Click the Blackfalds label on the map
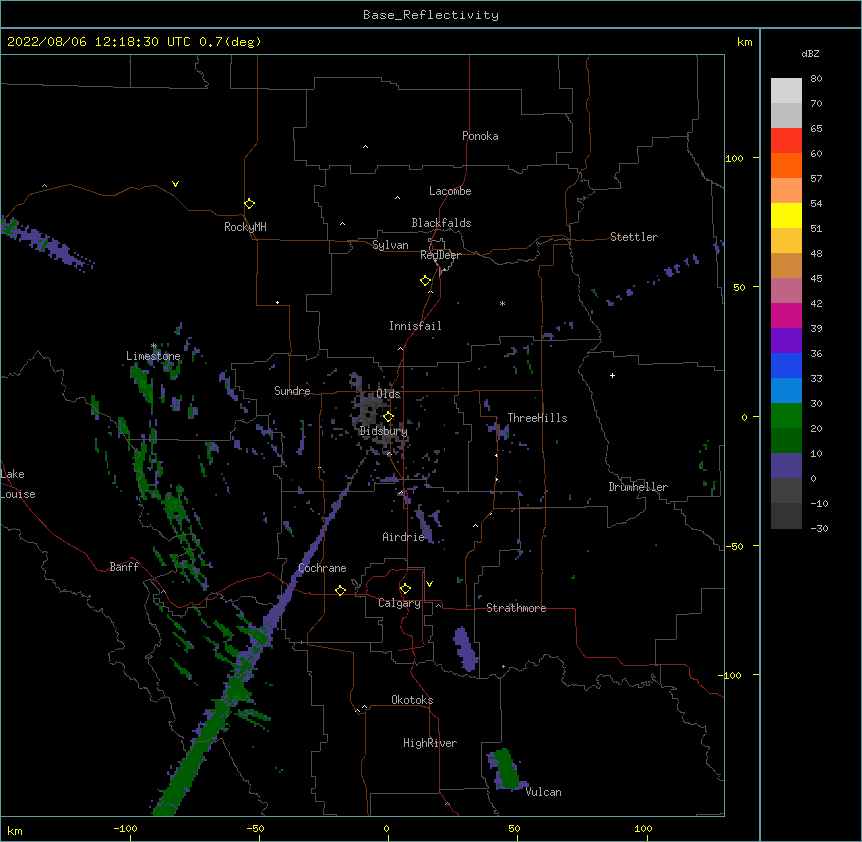Viewport: 862px width, 842px height. (441, 223)
